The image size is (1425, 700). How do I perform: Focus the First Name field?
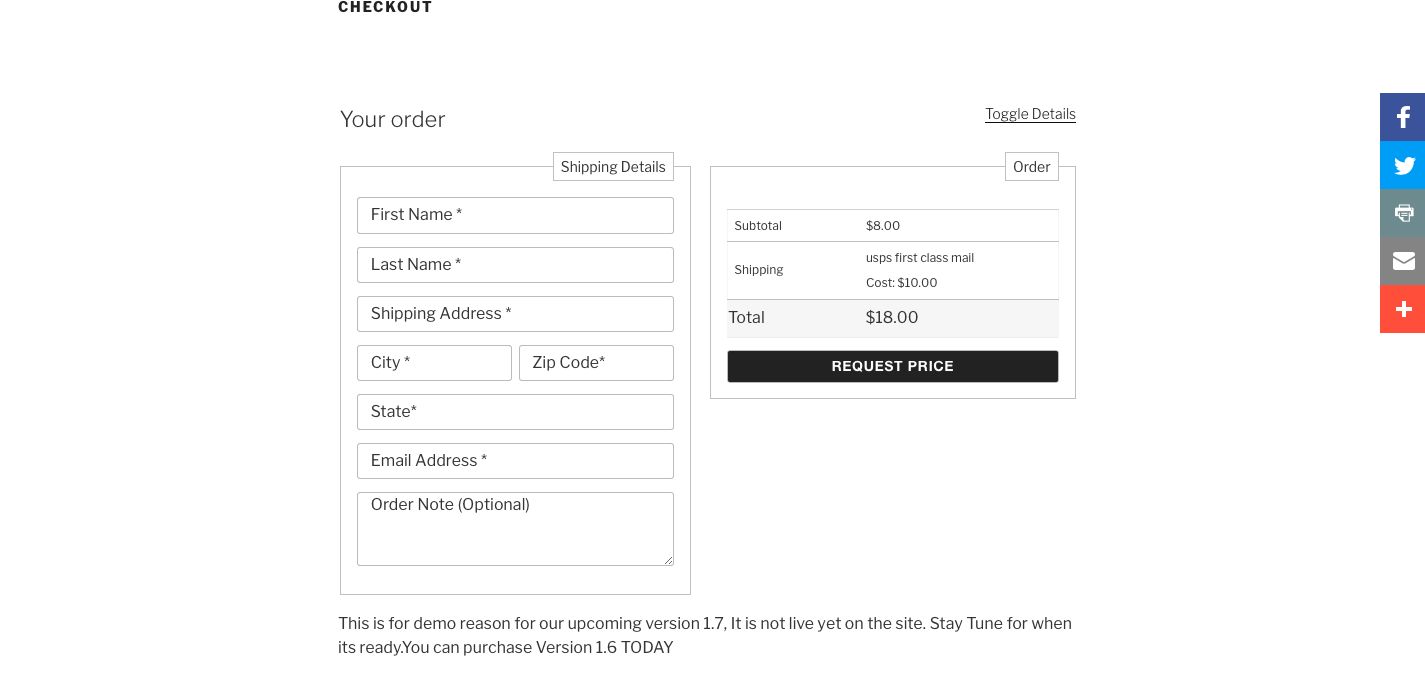(515, 215)
